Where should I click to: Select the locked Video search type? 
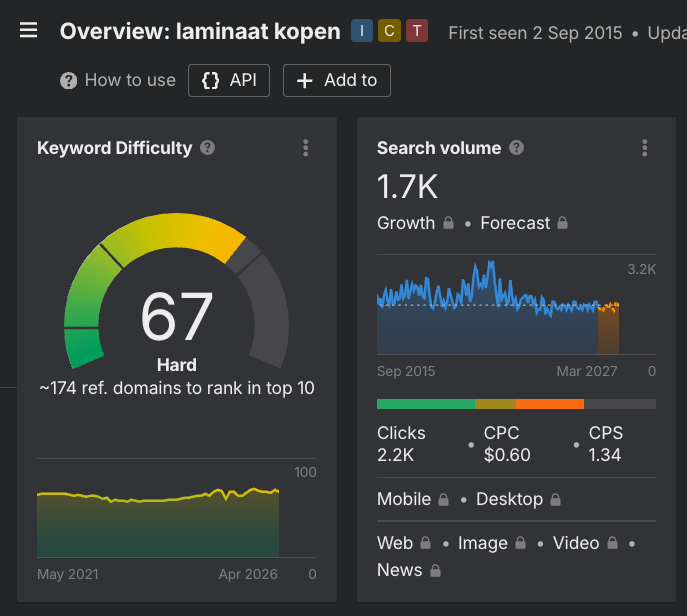pyautogui.click(x=576, y=543)
